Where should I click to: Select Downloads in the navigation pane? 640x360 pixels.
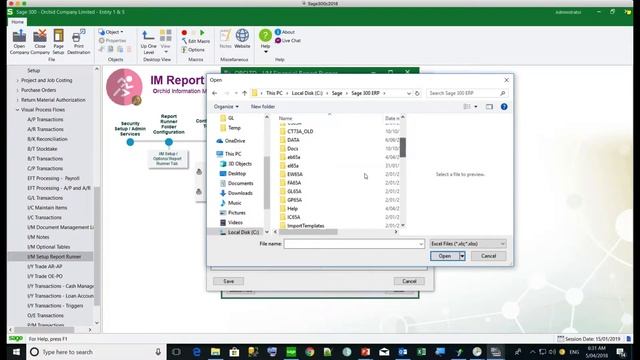(236, 193)
